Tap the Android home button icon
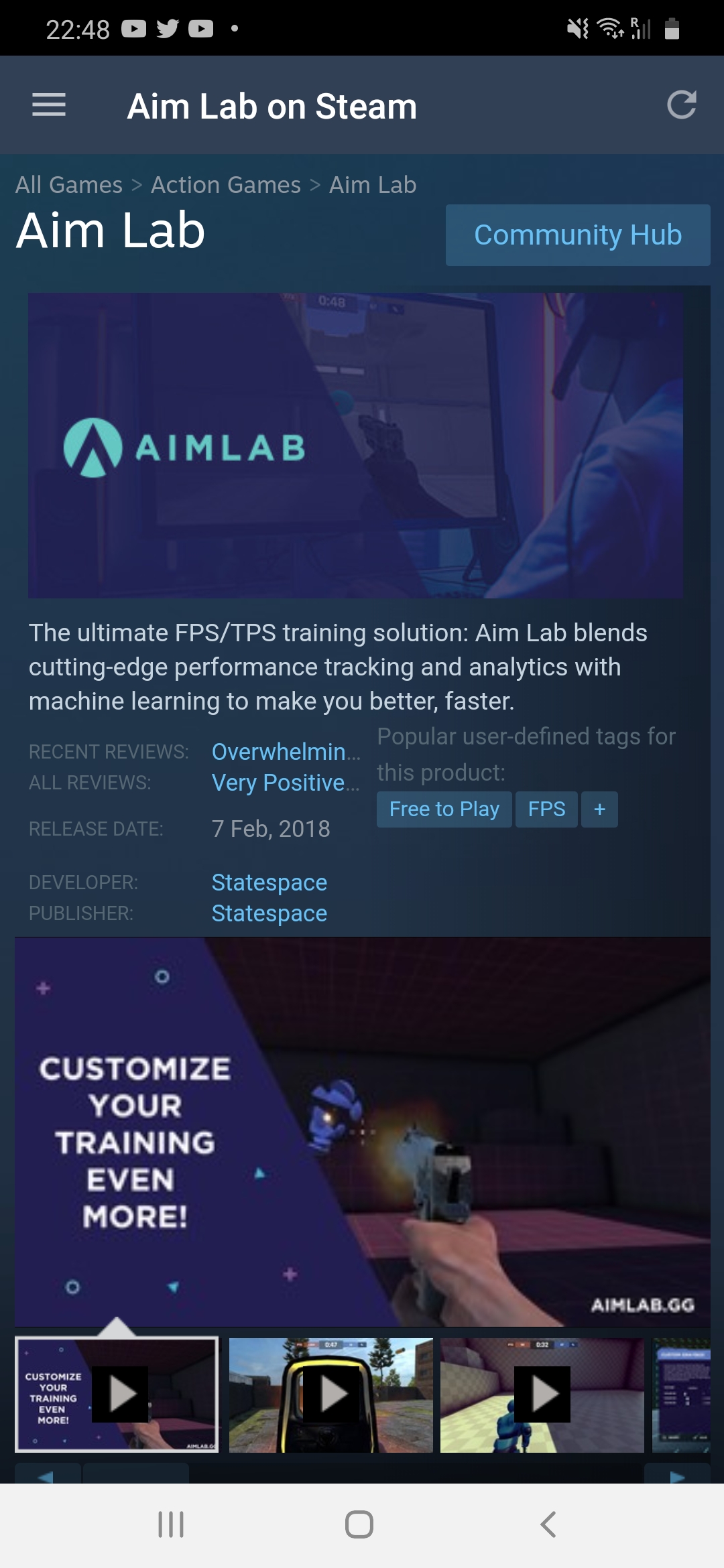 click(x=359, y=1524)
